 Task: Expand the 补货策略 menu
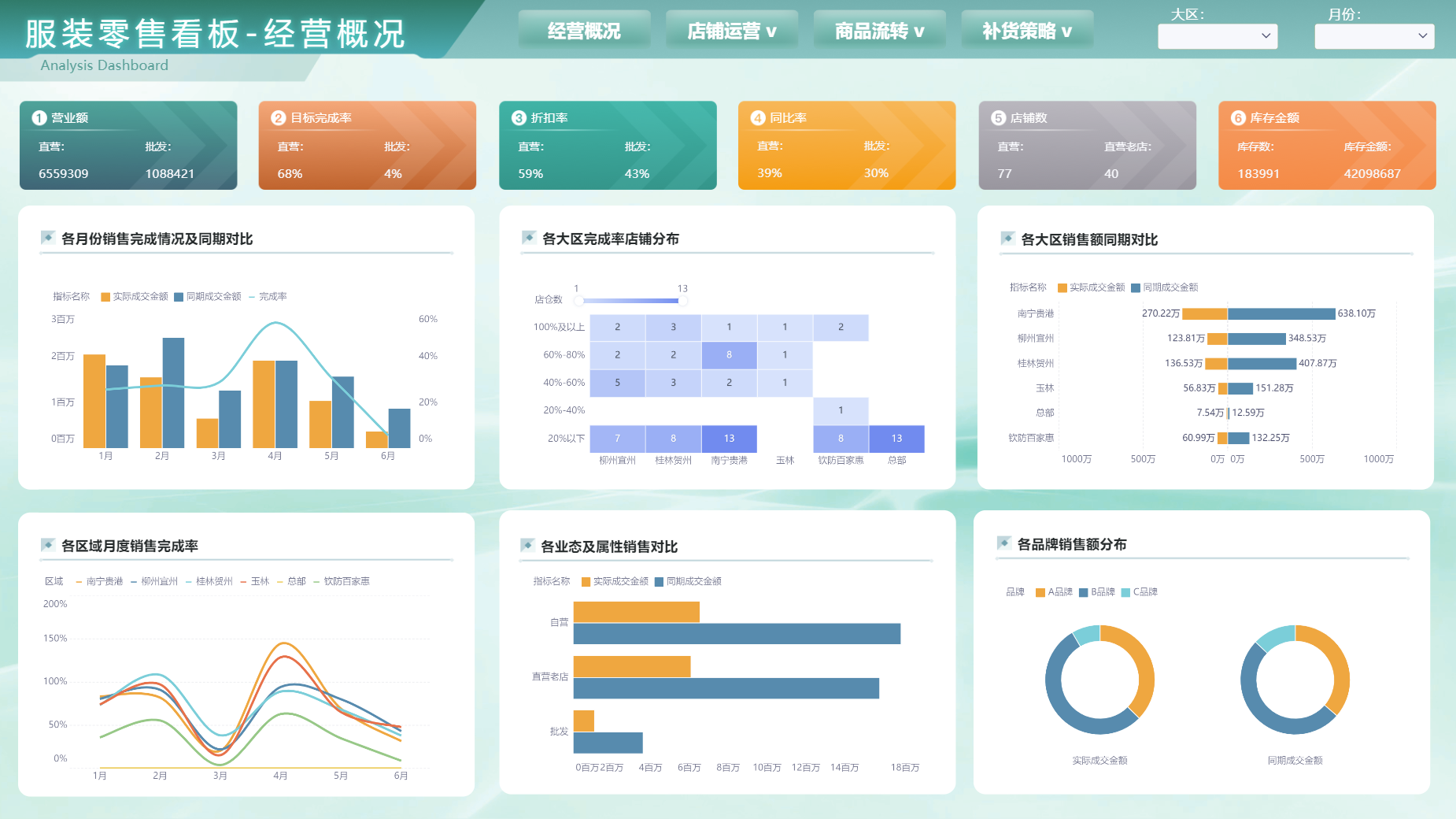coord(1027,31)
